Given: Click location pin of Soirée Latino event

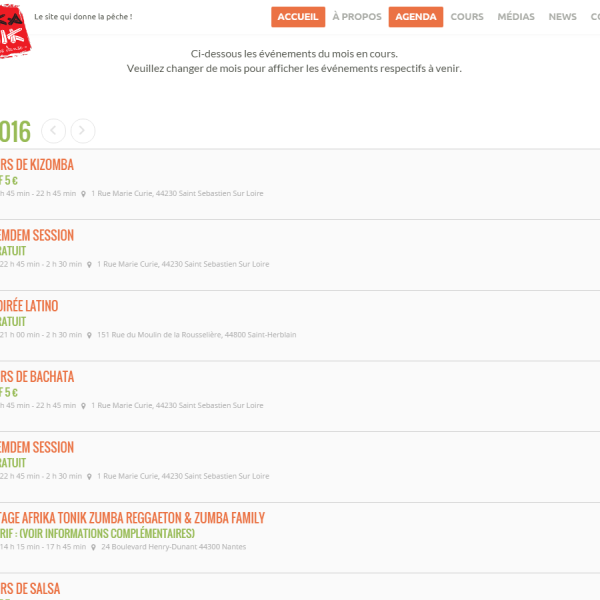Looking at the screenshot, I should [90, 335].
